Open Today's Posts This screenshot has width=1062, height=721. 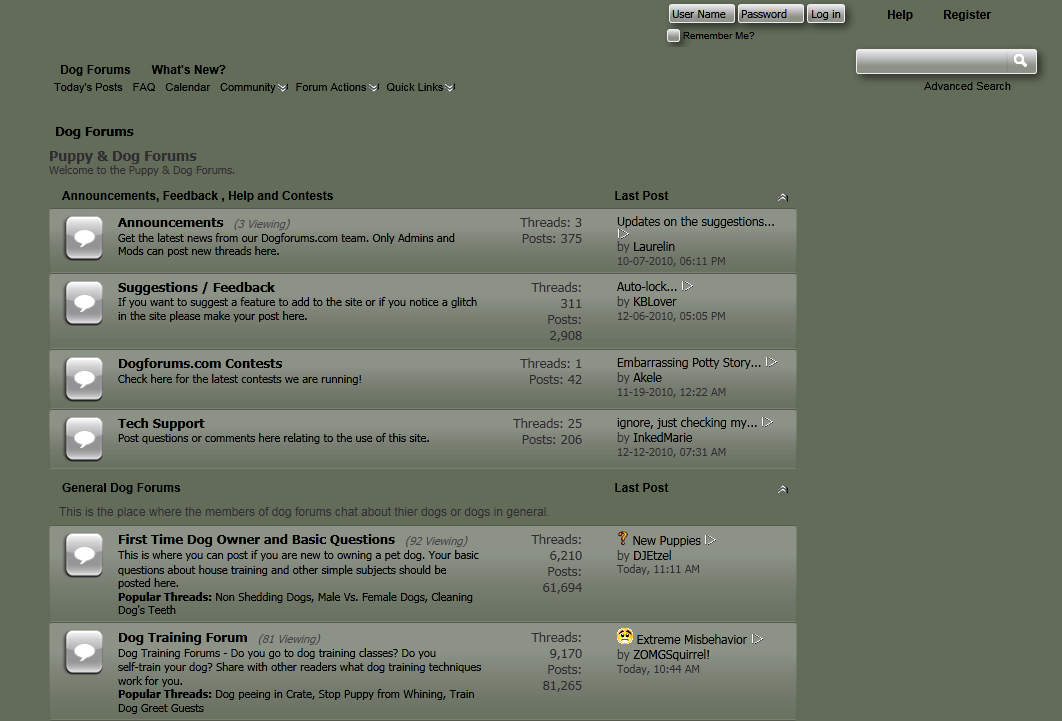(88, 87)
